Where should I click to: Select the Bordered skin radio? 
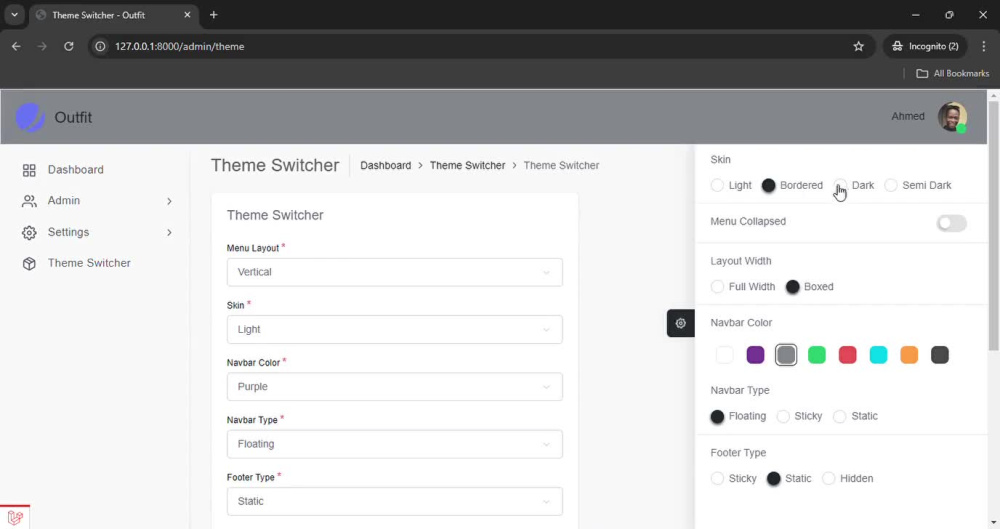768,185
